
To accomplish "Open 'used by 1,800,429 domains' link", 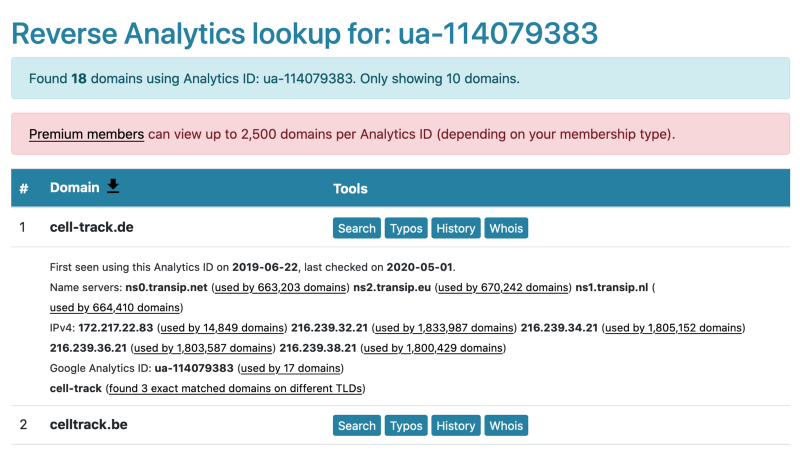I will click(433, 348).
